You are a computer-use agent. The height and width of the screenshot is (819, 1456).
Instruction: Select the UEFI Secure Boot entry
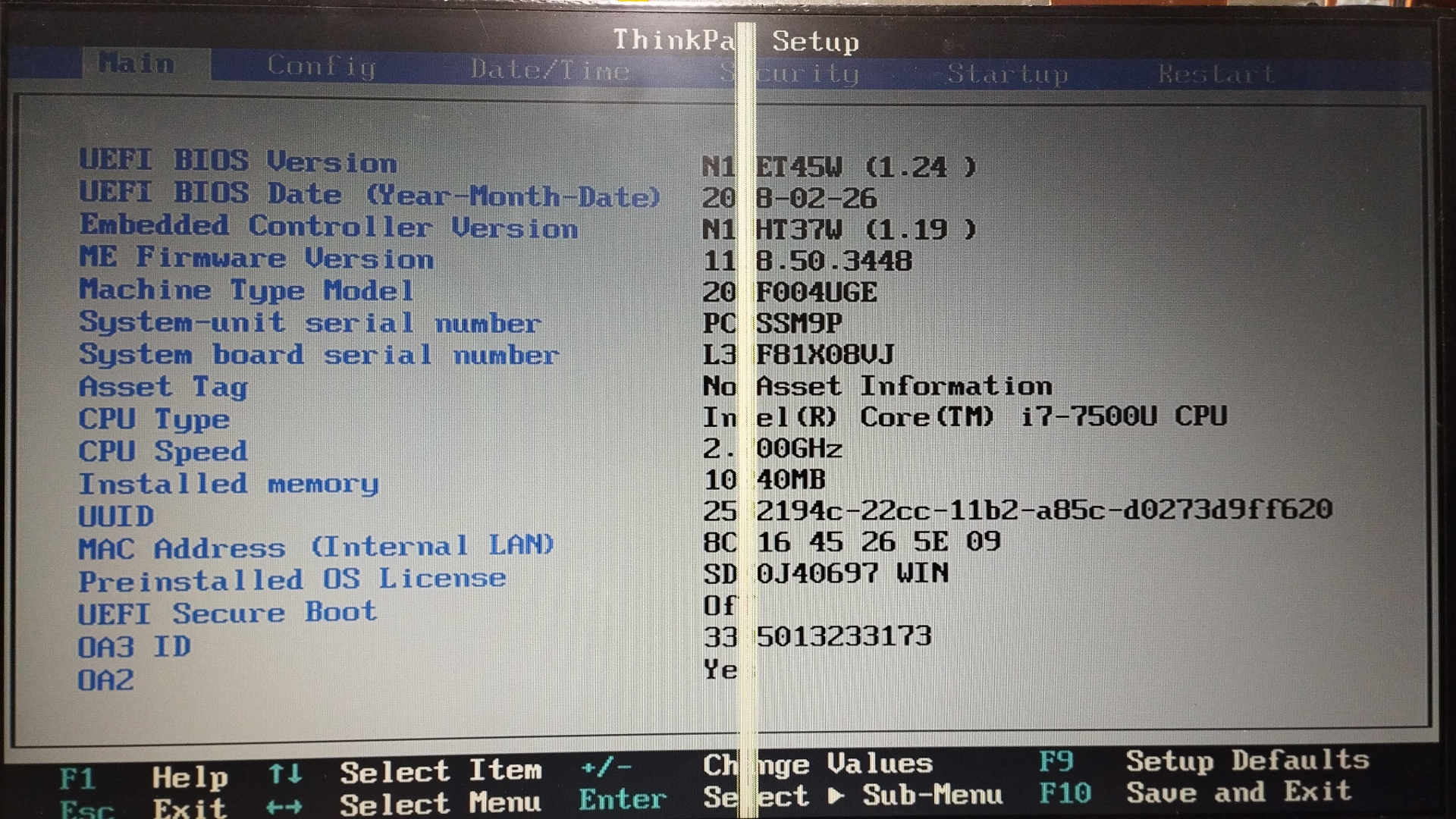pyautogui.click(x=227, y=613)
